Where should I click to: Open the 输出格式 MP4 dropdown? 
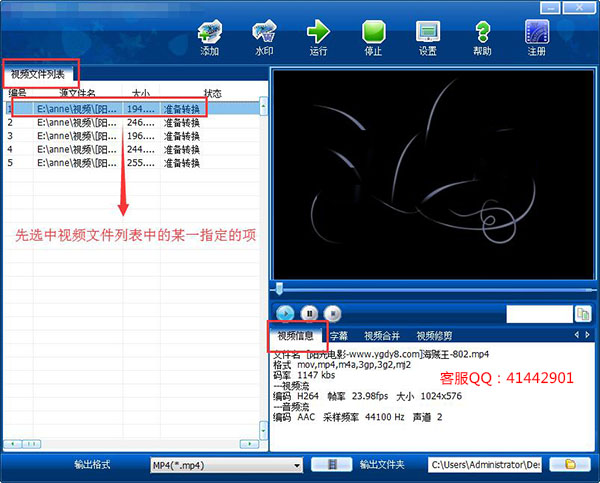(x=227, y=465)
